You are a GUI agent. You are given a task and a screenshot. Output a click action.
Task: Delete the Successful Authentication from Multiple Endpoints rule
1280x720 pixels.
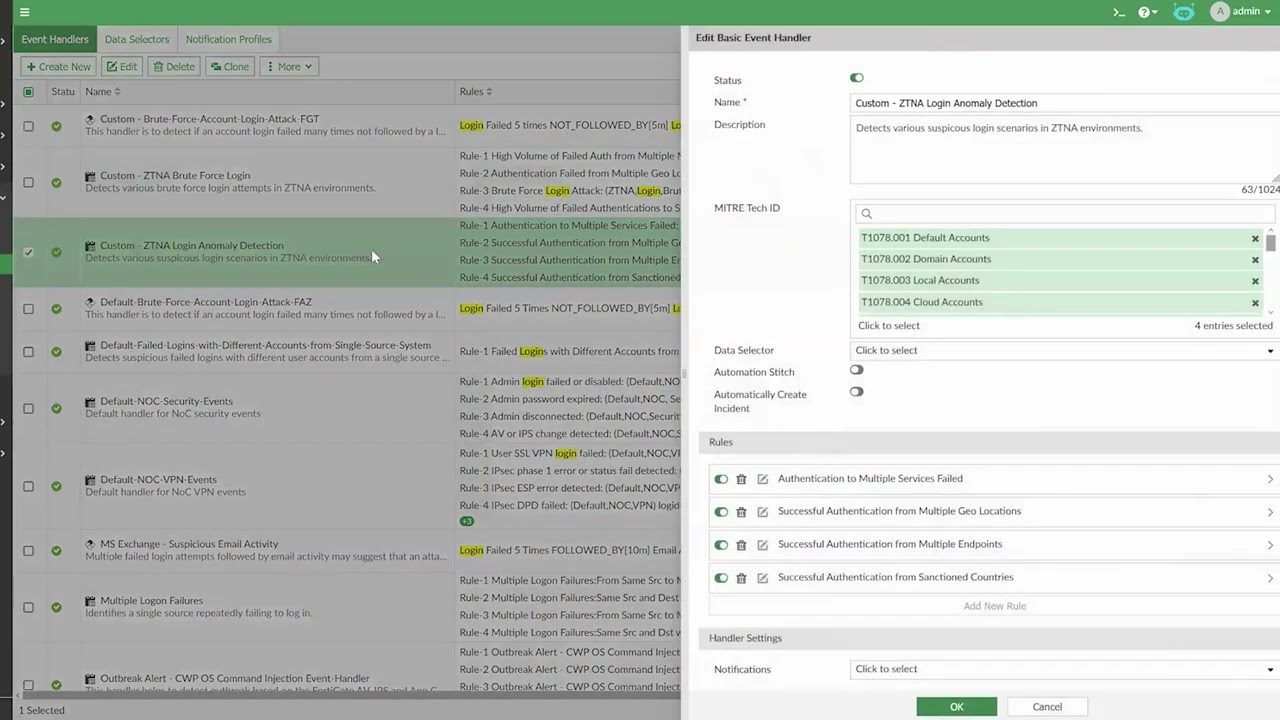[741, 545]
